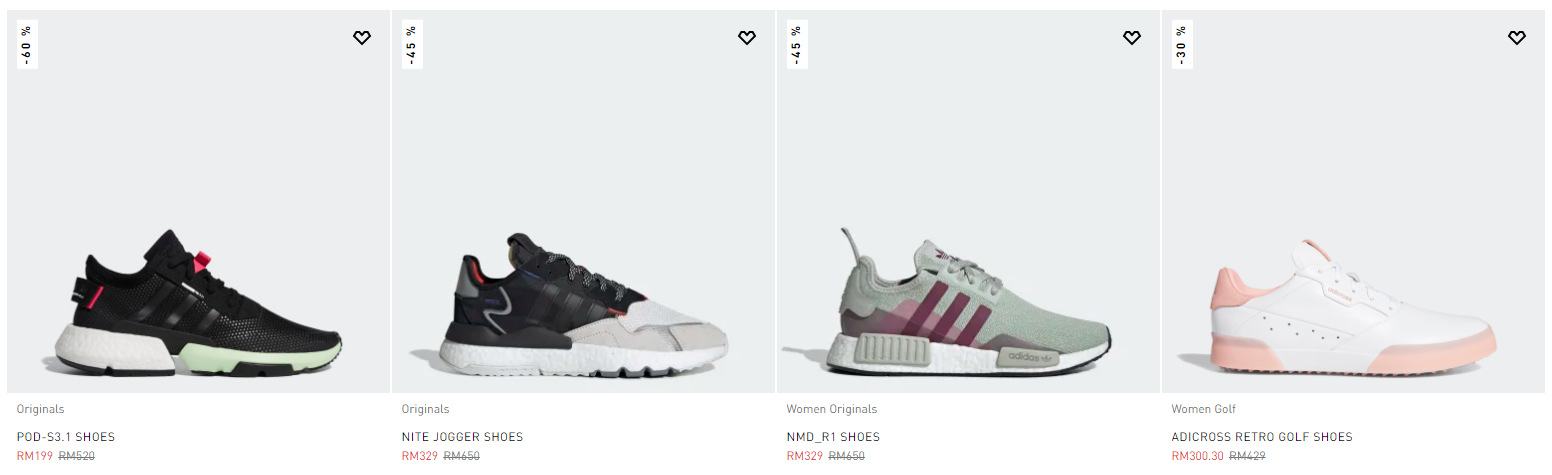
Task: Select the Women Golf category label
Action: pos(1204,409)
